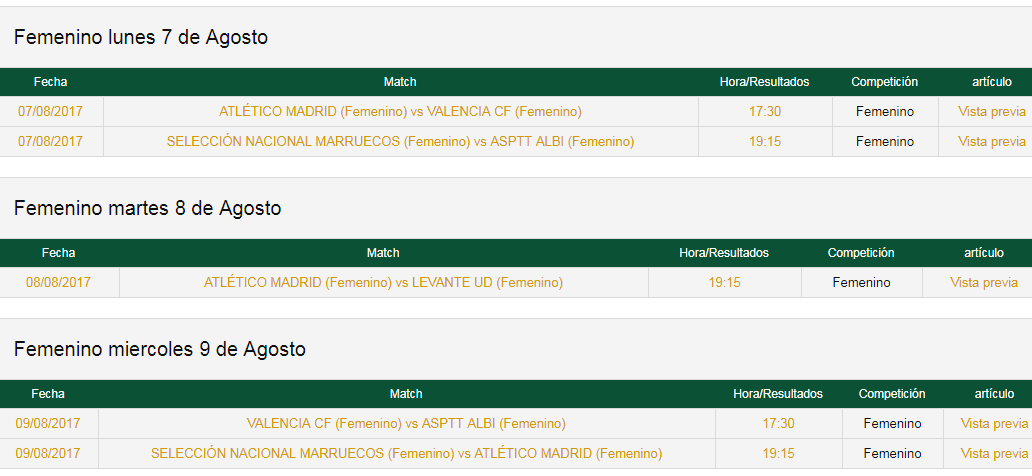The height and width of the screenshot is (476, 1032).
Task: Click Vista previa for Marruecos vs ASPTT Albi
Action: [x=992, y=142]
